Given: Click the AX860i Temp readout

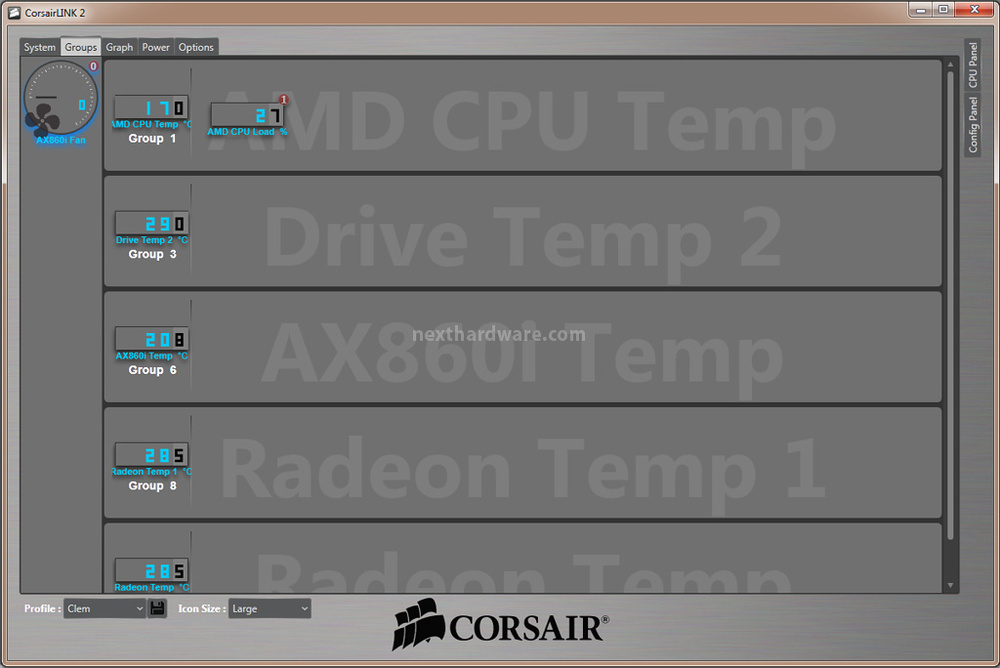Looking at the screenshot, I should point(151,339).
